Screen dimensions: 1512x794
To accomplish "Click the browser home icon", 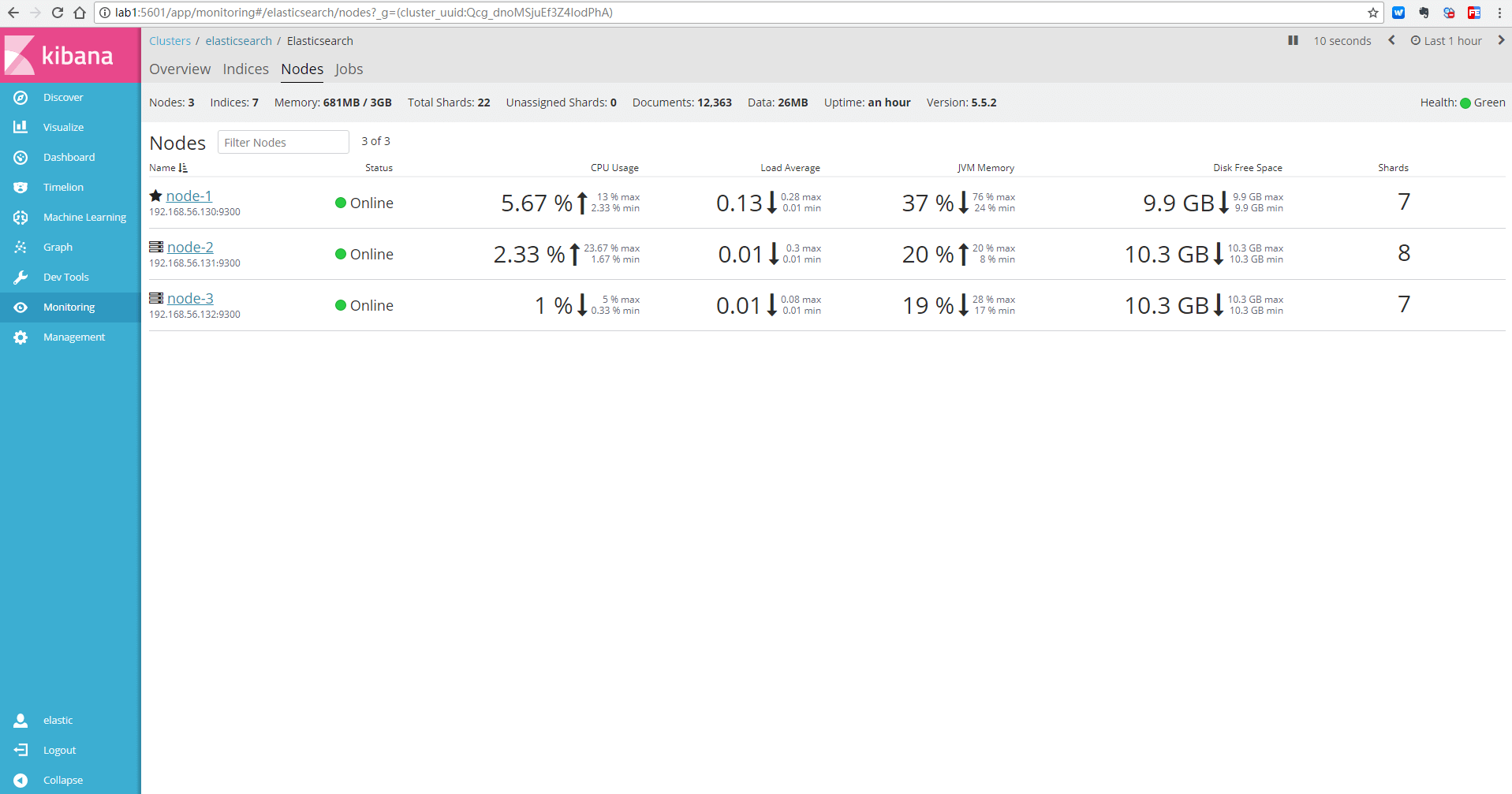I will point(79,13).
